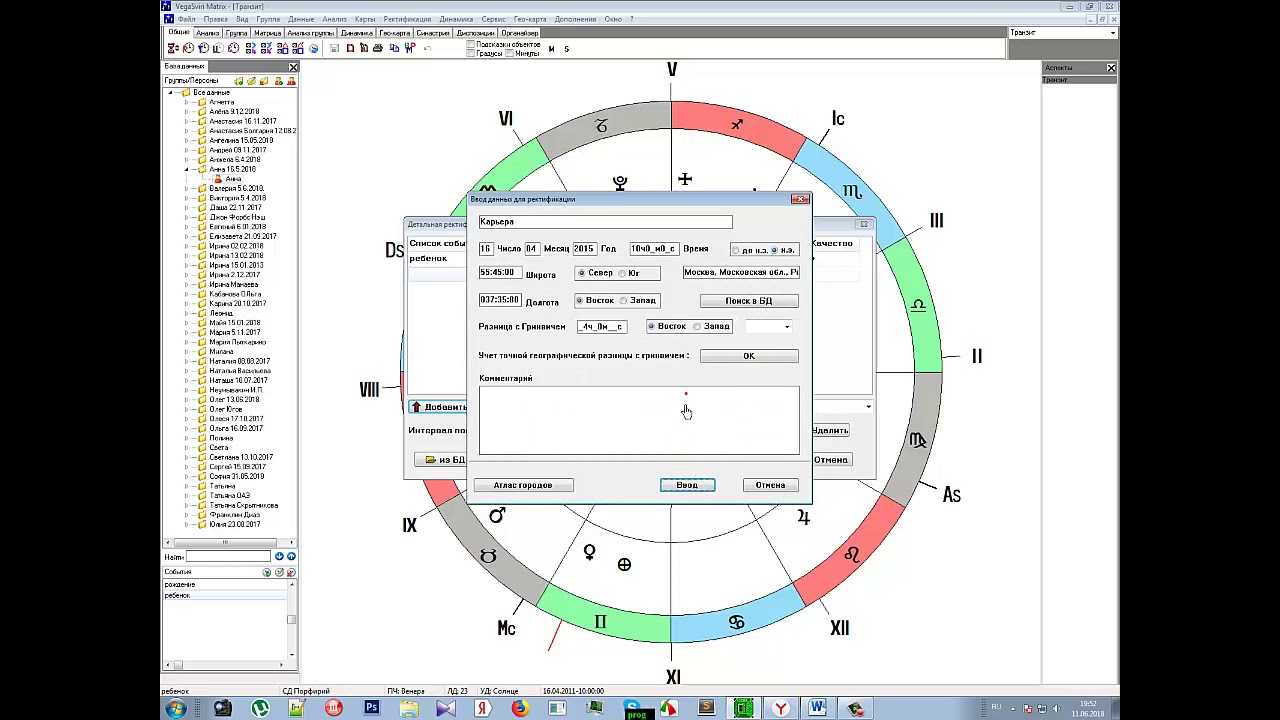1280x720 pixels.
Task: Open the Ректификация menu
Action: point(407,19)
